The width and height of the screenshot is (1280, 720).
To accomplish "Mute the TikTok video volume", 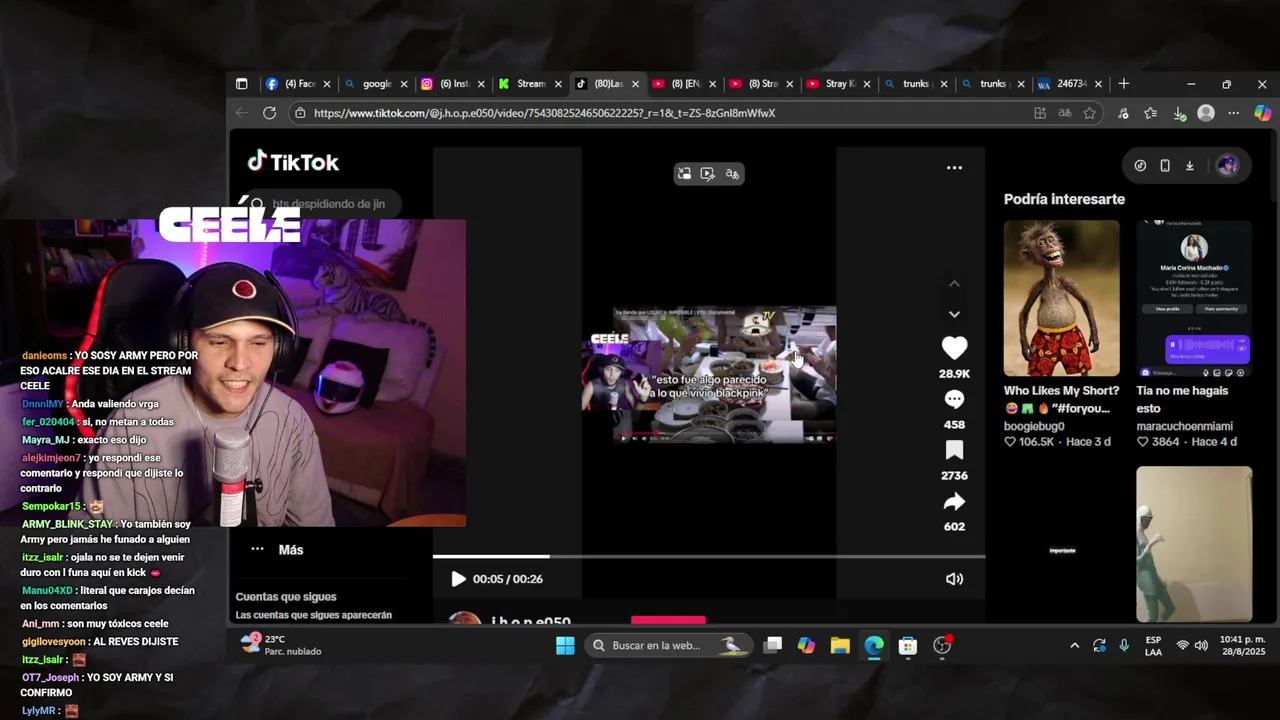I will coord(954,579).
